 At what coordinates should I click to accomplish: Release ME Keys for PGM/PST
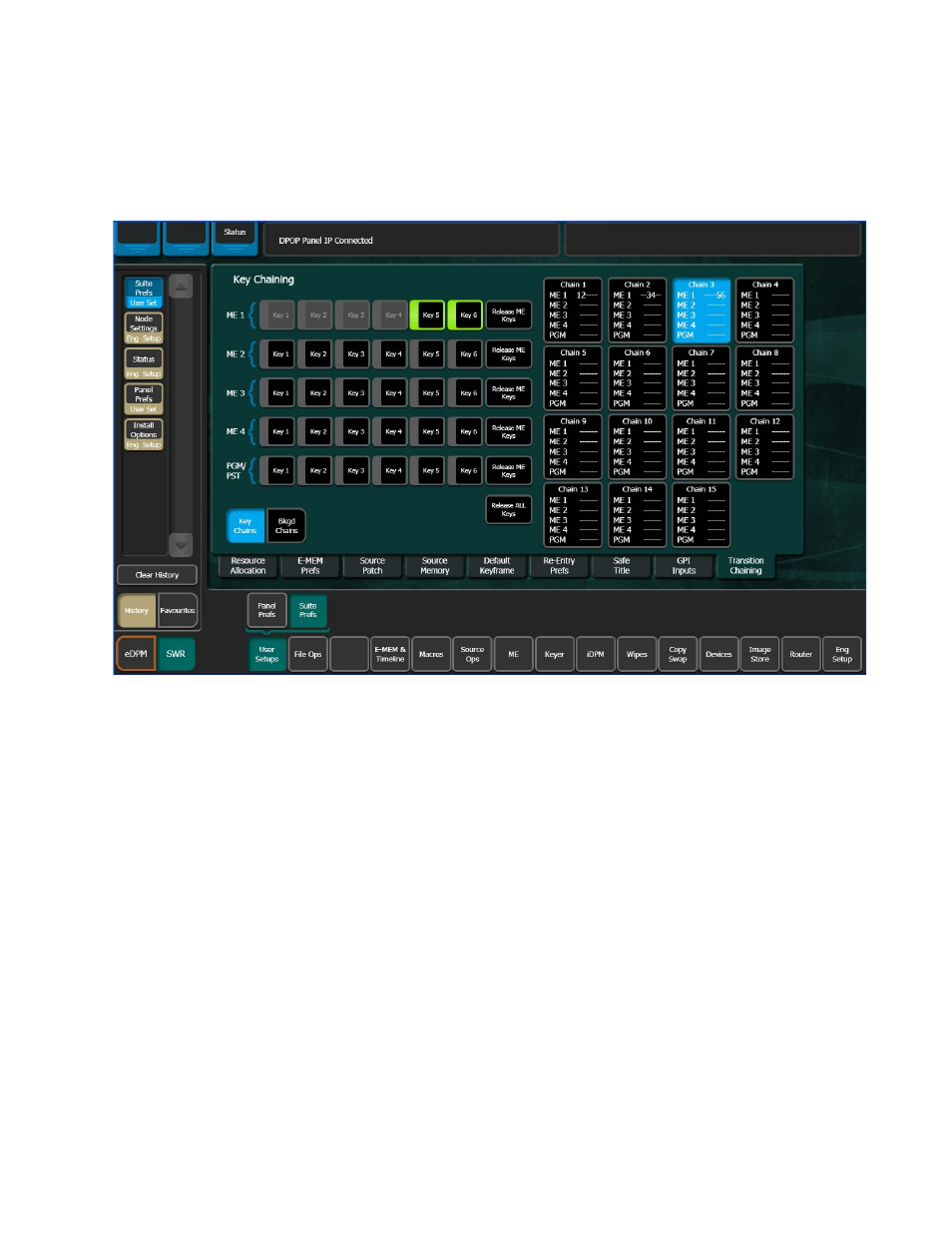[x=508, y=471]
